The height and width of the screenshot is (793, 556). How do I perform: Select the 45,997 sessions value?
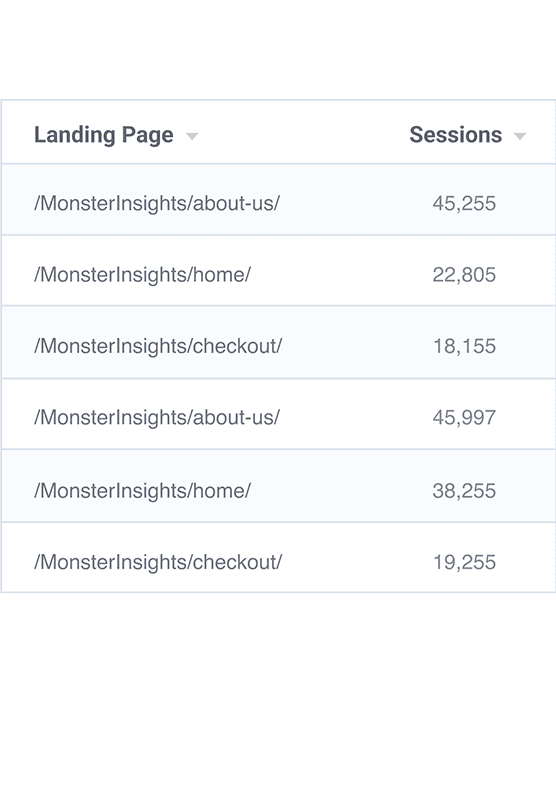(x=464, y=417)
